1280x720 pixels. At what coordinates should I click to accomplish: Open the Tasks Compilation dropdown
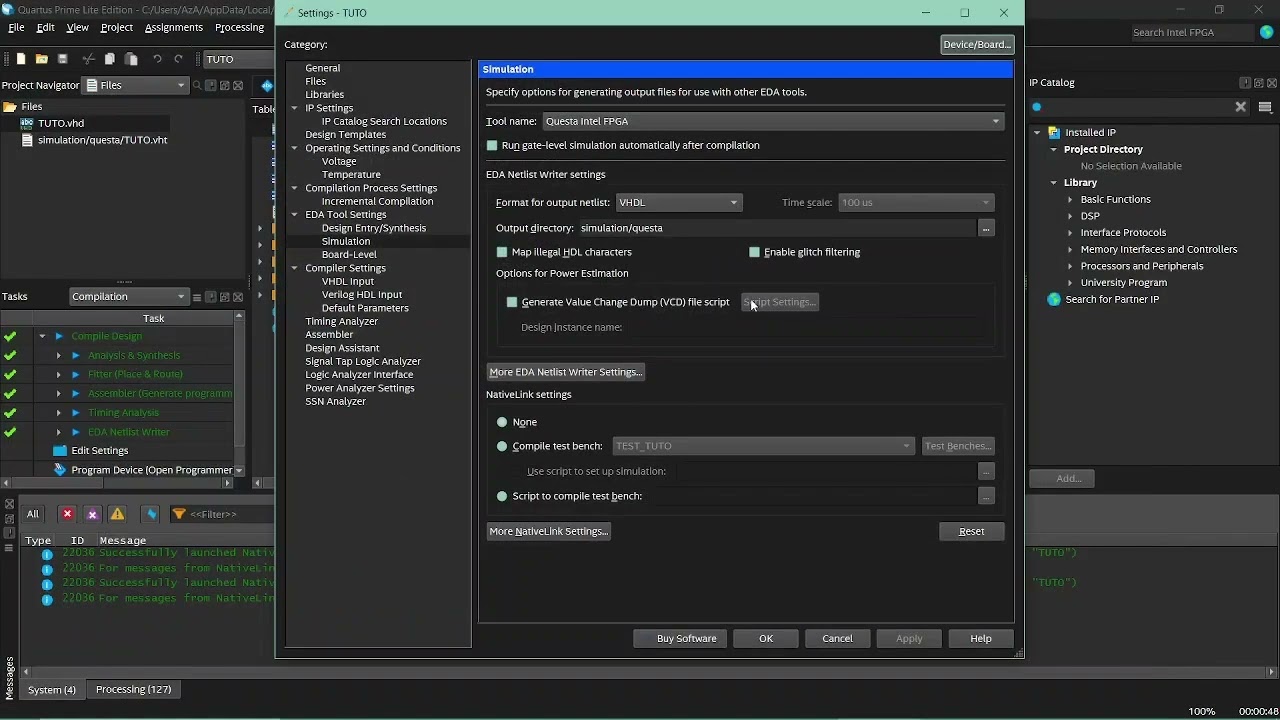(128, 297)
